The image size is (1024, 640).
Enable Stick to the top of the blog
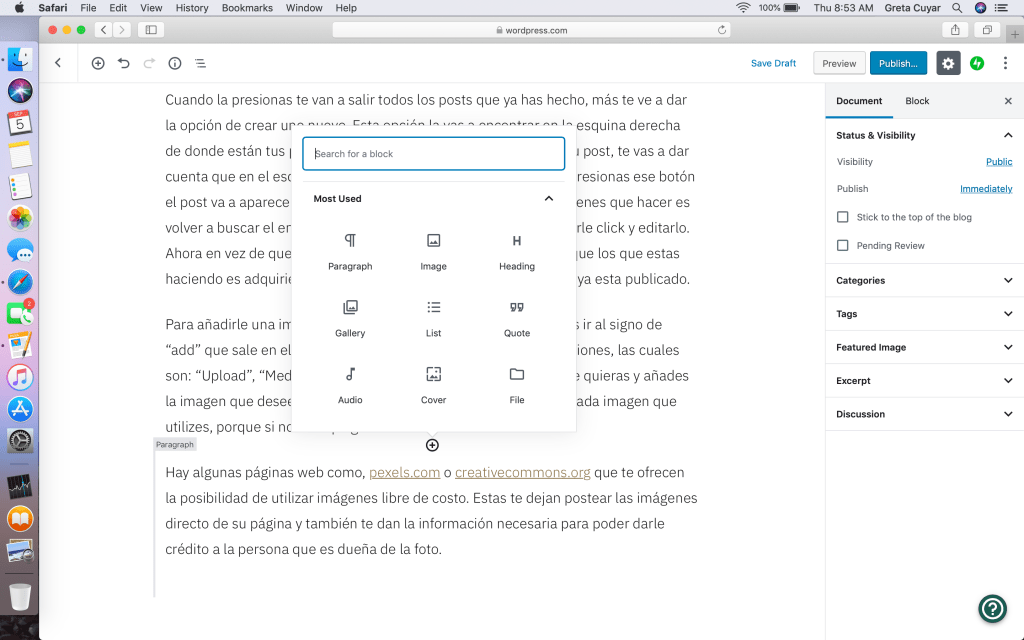point(843,217)
